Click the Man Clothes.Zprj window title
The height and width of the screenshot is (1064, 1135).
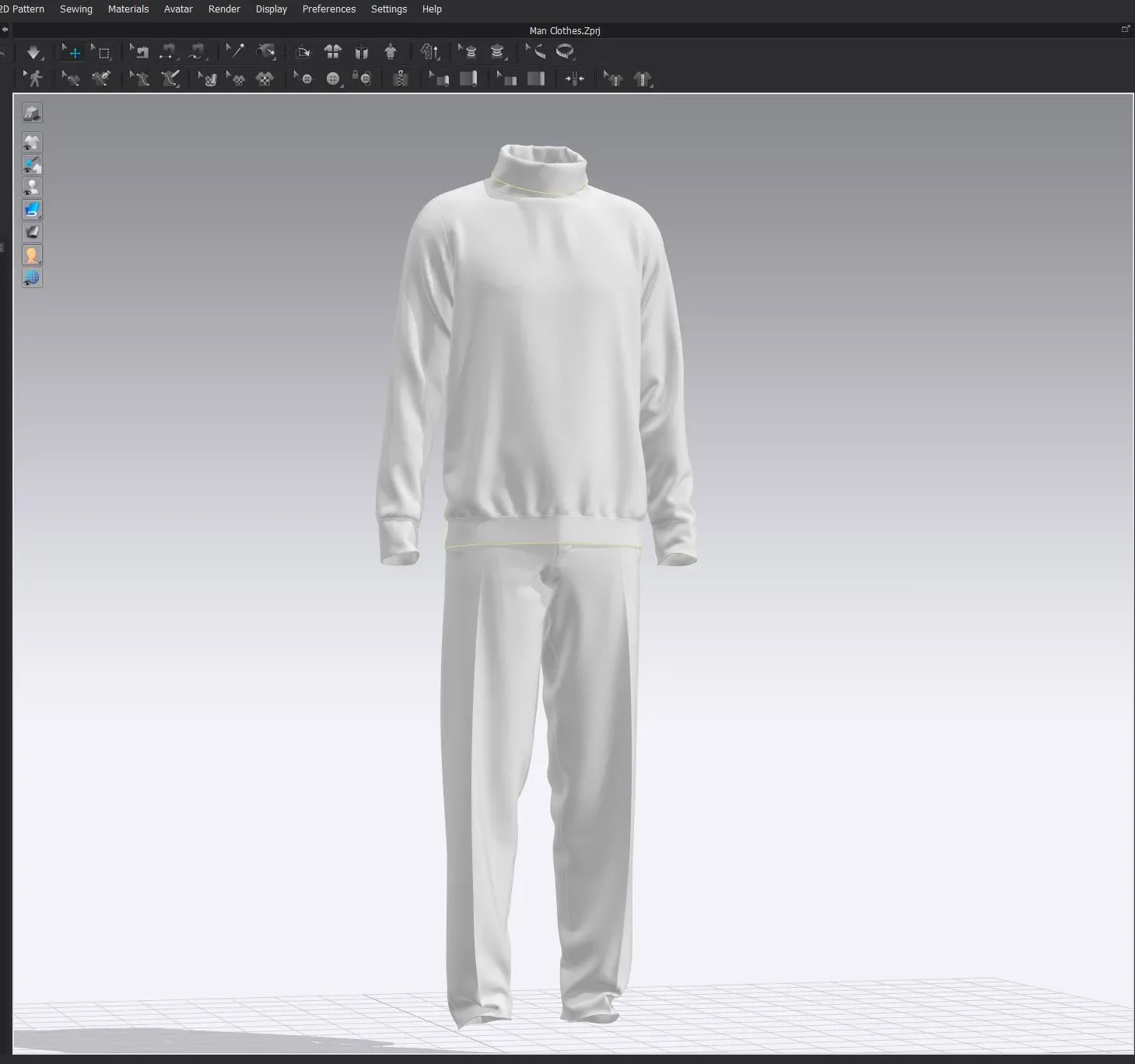click(x=565, y=31)
